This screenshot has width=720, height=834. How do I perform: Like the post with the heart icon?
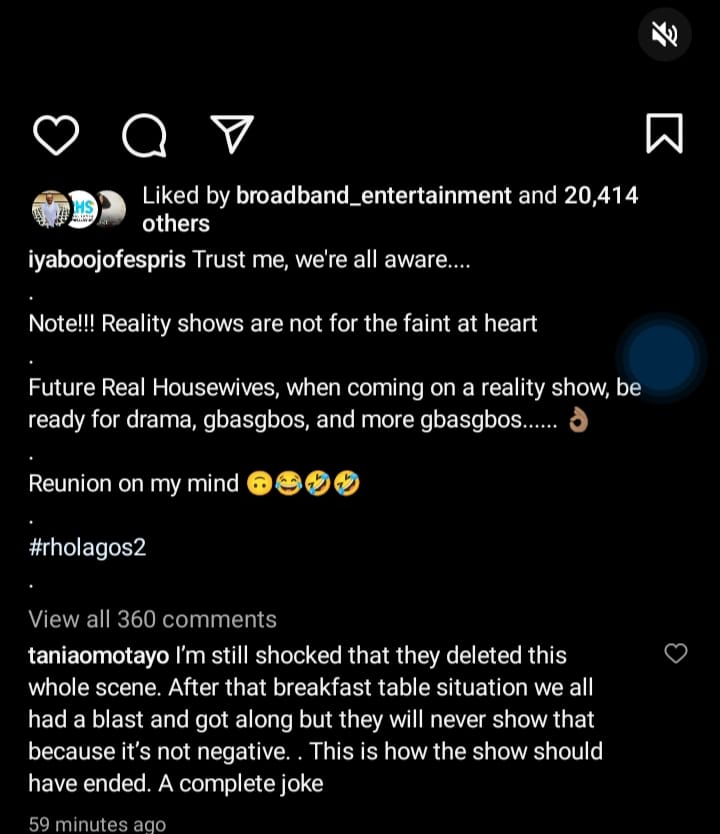coord(55,135)
